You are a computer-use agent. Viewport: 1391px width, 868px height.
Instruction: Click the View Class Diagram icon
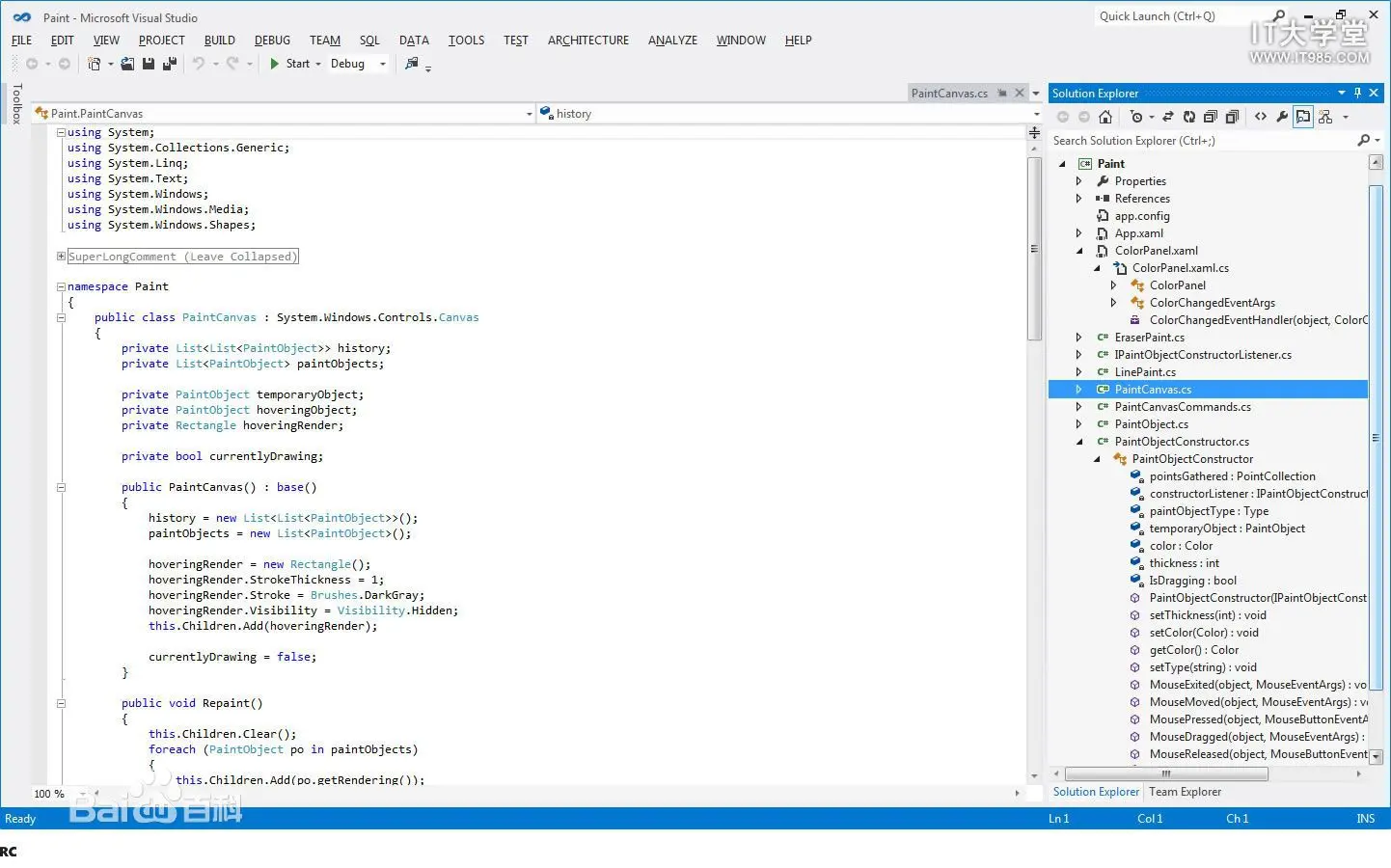coord(1325,117)
